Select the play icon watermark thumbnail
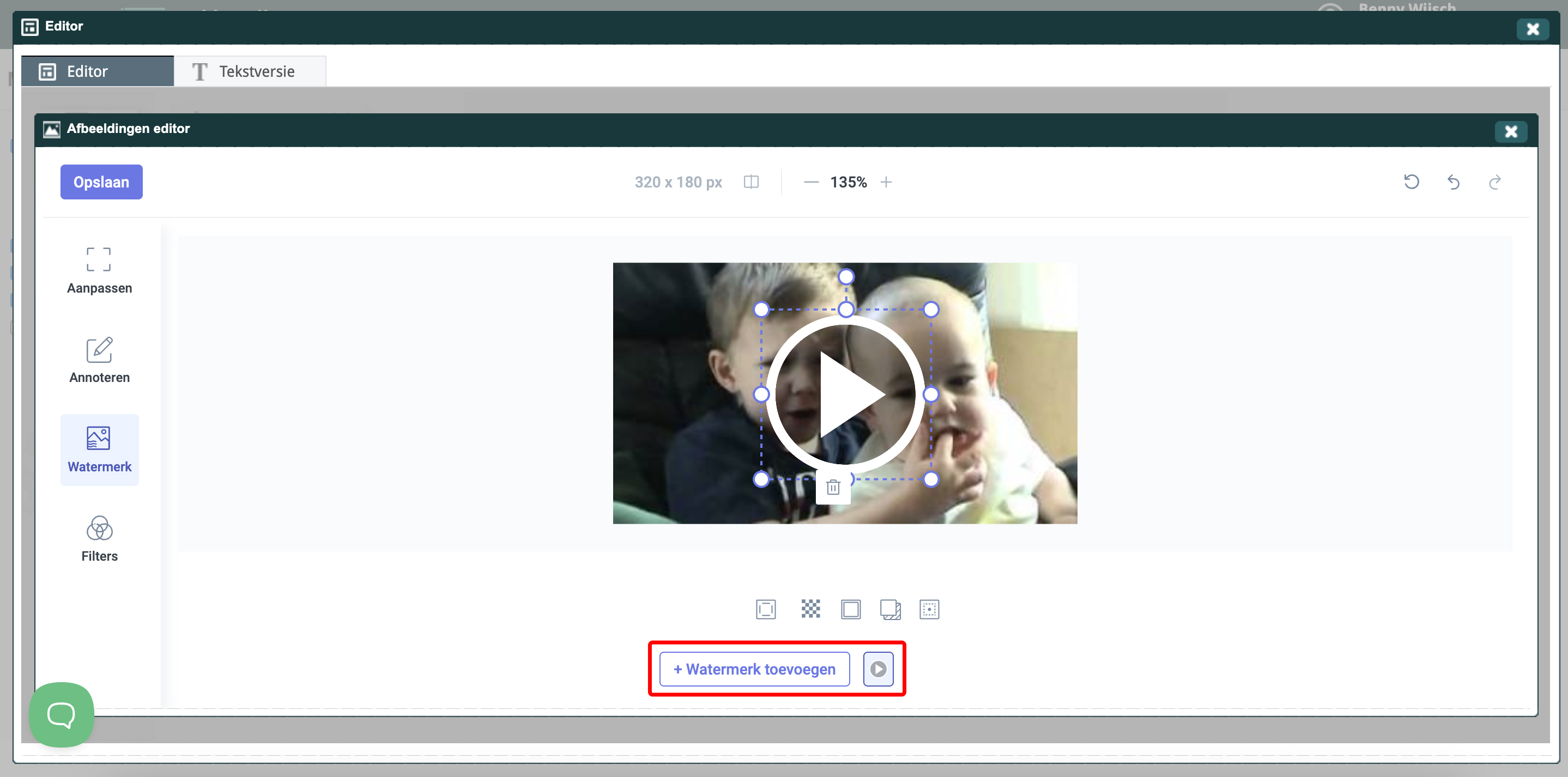This screenshot has height=777, width=1568. pyautogui.click(x=877, y=669)
